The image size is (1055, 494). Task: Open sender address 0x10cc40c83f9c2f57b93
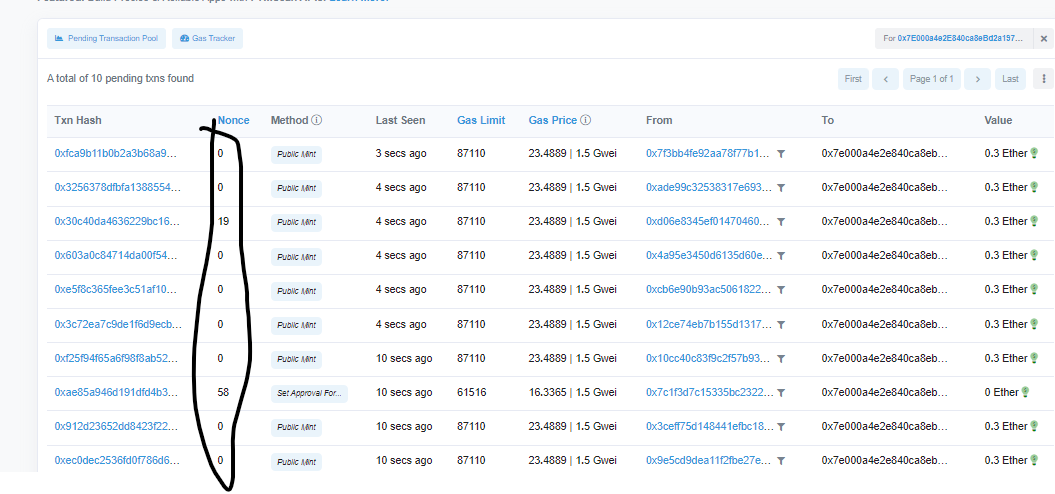pos(708,358)
